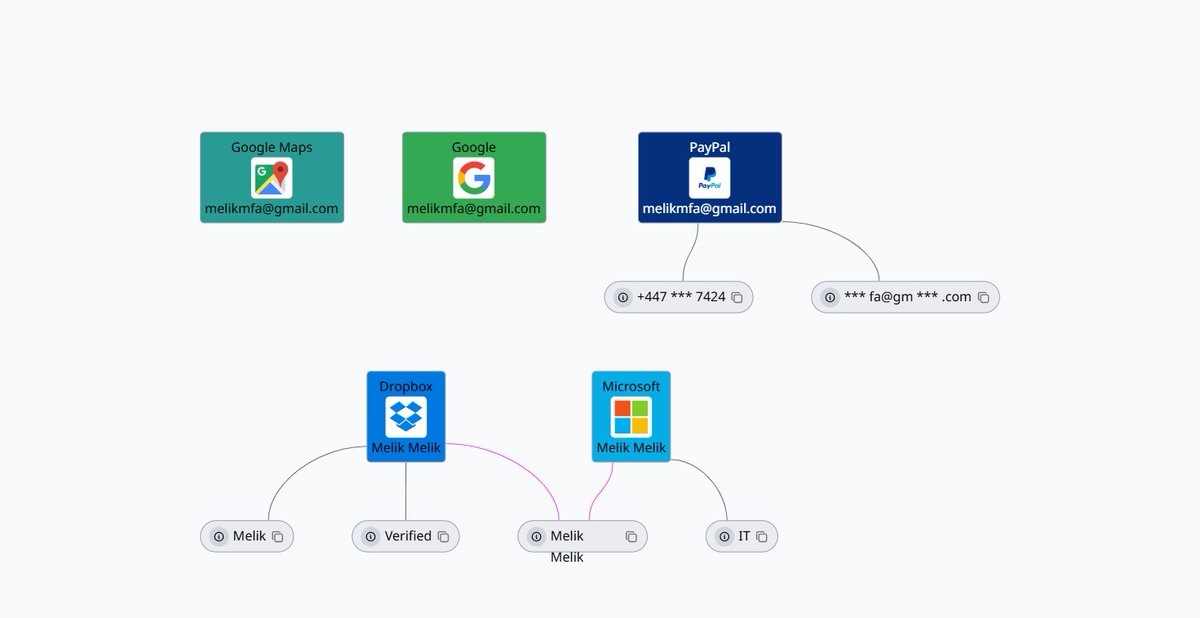Click email text in green Google card
The width and height of the screenshot is (1200, 618).
tap(474, 209)
